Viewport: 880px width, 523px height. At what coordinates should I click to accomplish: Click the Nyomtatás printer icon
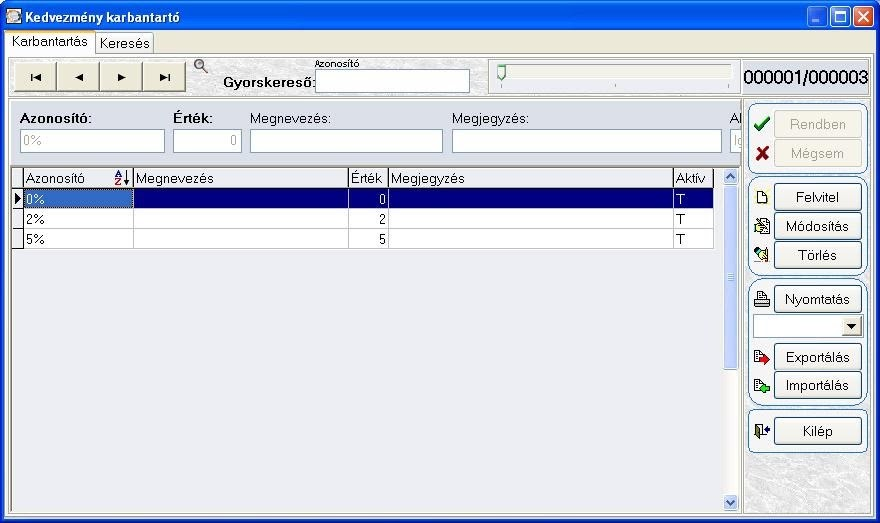click(x=762, y=299)
